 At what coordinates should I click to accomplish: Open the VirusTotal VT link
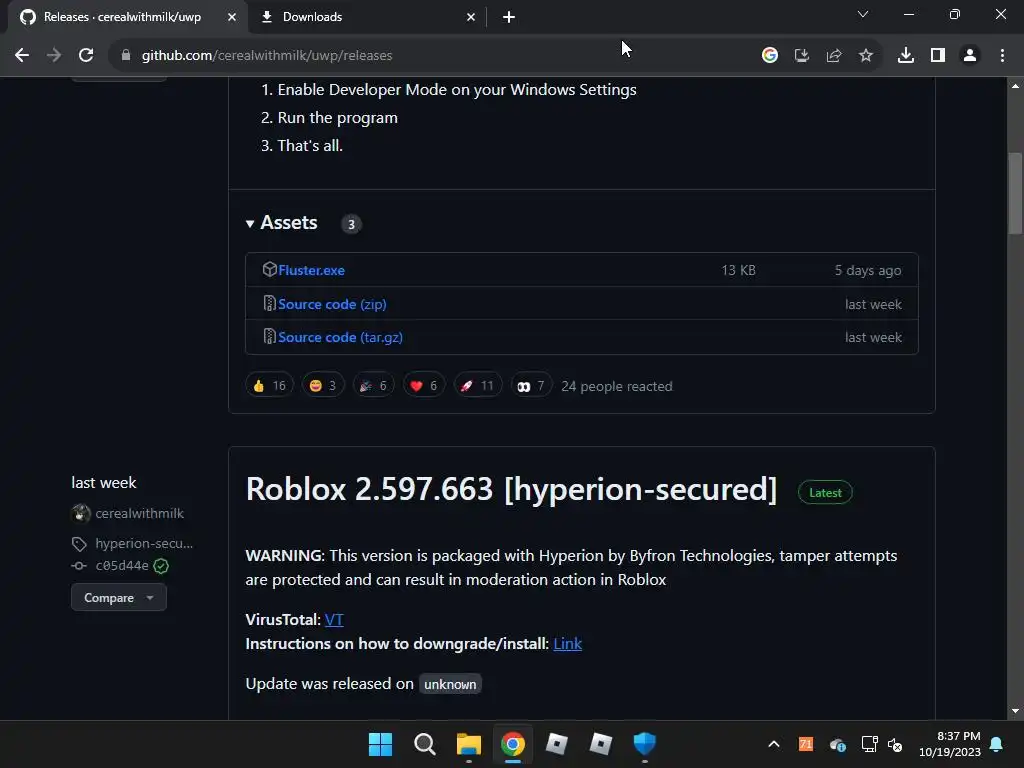click(334, 620)
